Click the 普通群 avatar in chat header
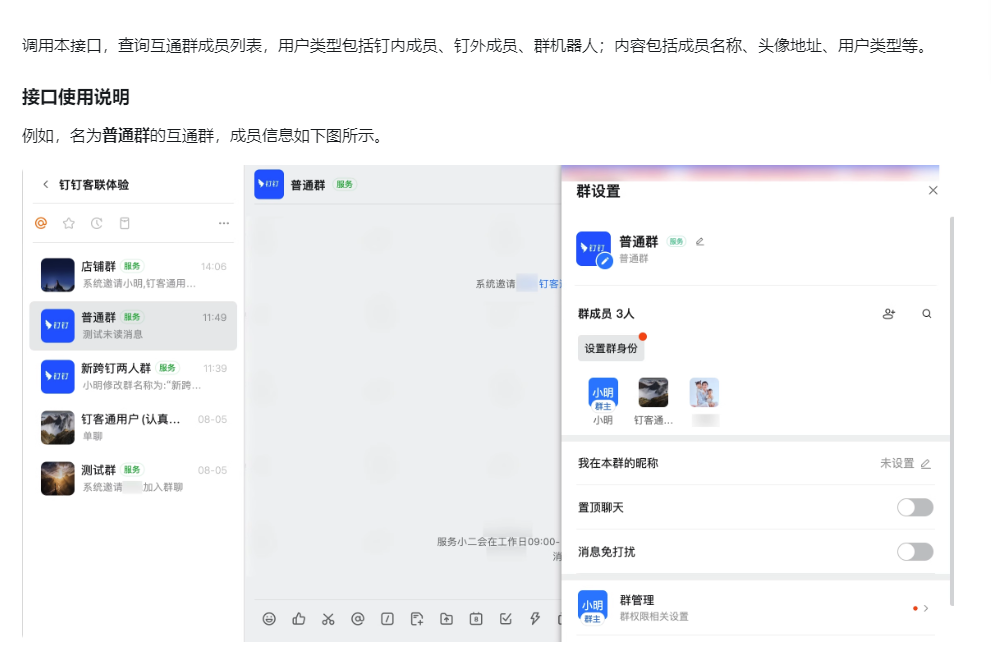The width and height of the screenshot is (991, 667). [269, 184]
